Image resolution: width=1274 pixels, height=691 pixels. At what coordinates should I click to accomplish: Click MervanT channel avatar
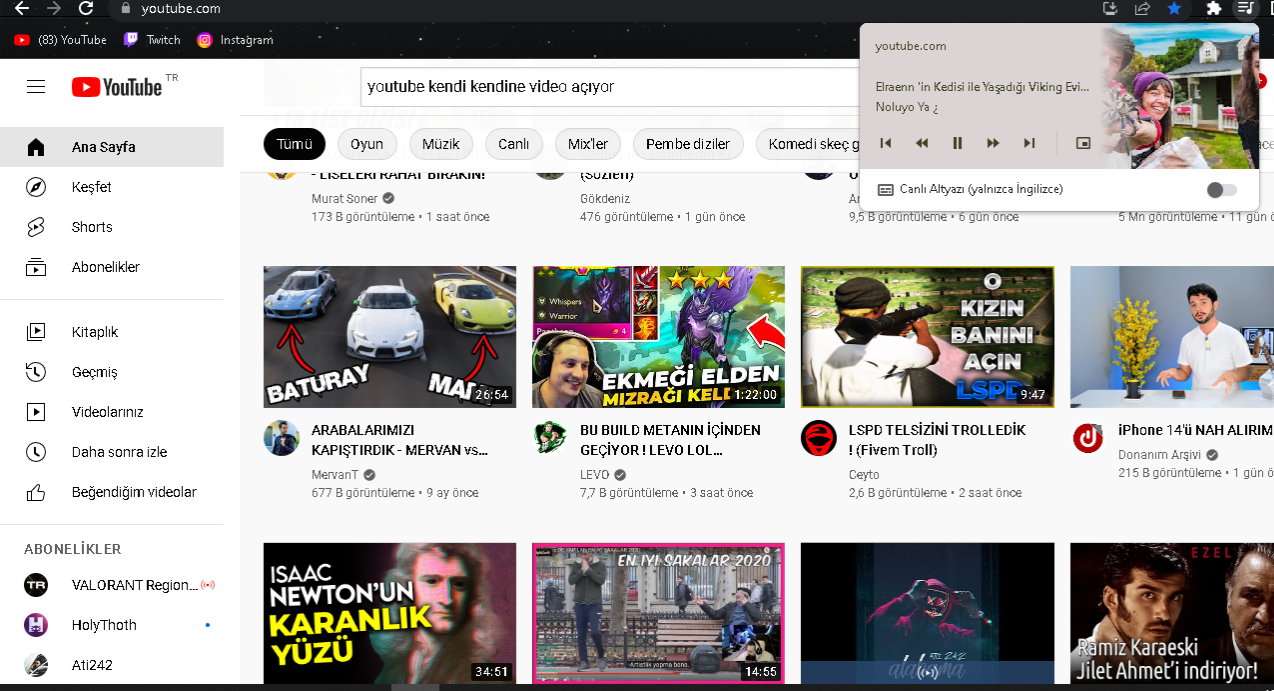click(x=281, y=438)
